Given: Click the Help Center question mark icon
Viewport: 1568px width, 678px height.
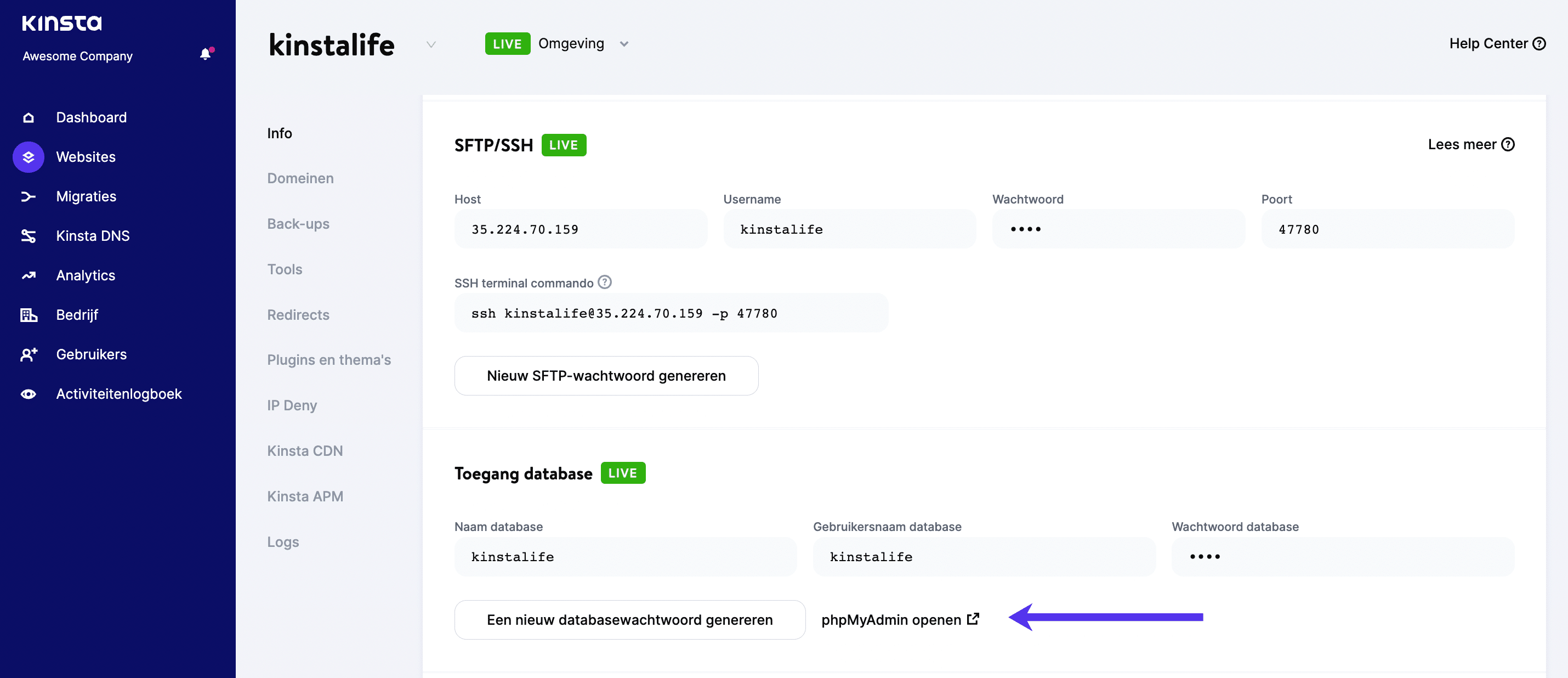Looking at the screenshot, I should pyautogui.click(x=1539, y=44).
